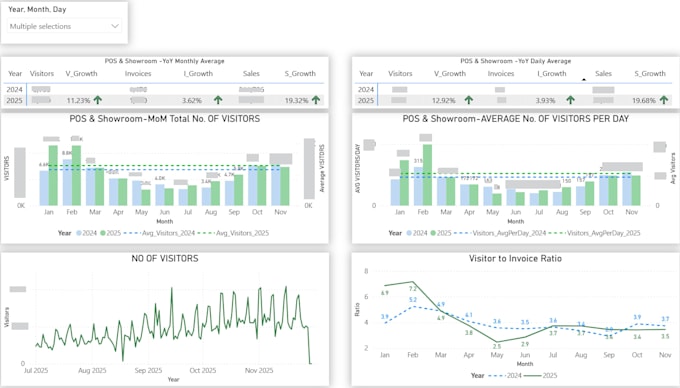Click the Visitor to Invoice Ratio chart title
680x388 pixels.
click(515, 259)
